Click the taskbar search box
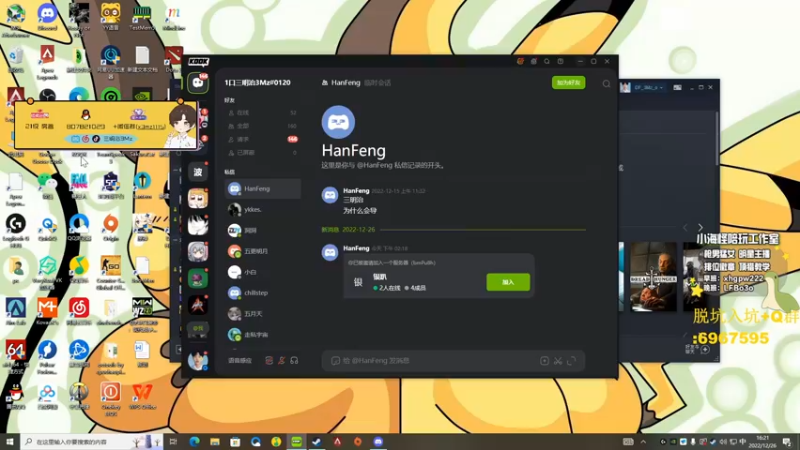 [x=92, y=442]
